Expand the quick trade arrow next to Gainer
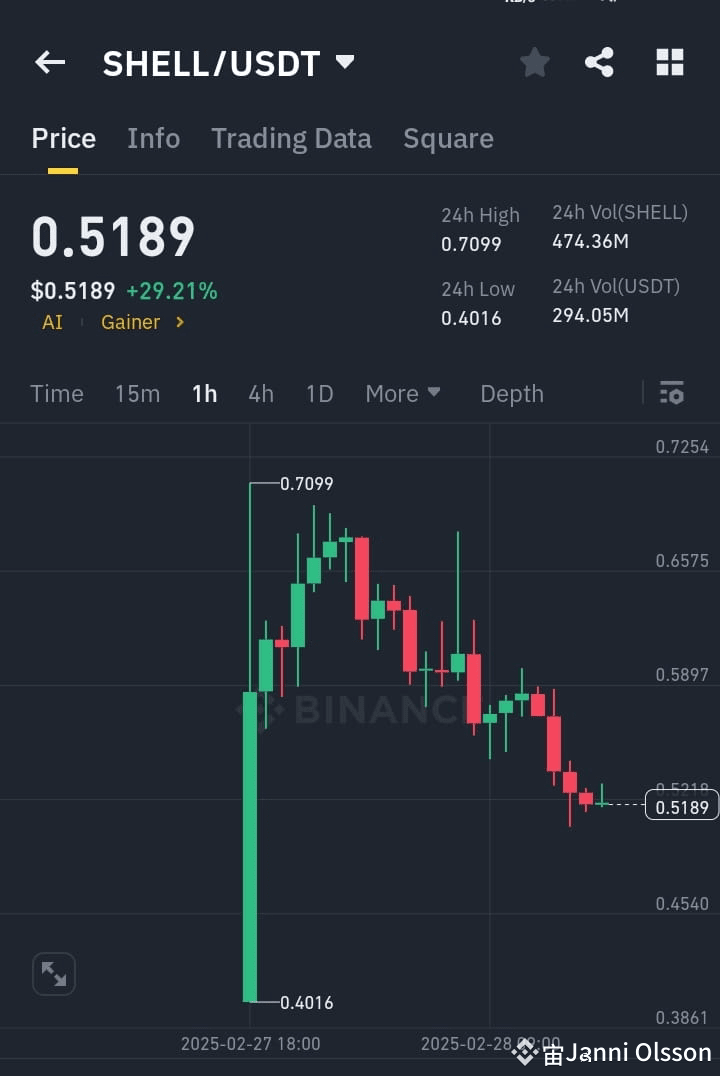Viewport: 720px width, 1076px height. pyautogui.click(x=180, y=322)
